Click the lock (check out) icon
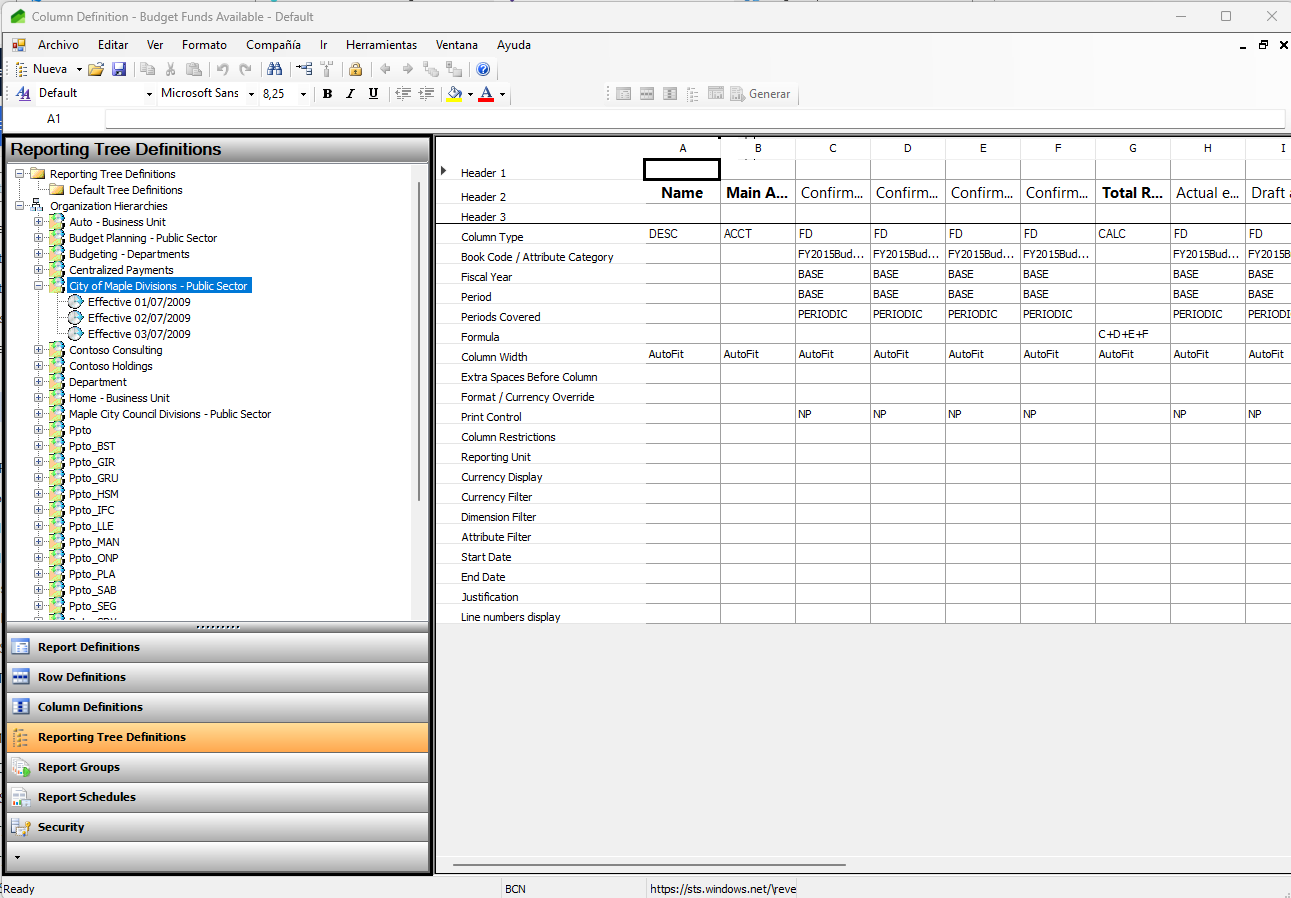1291x898 pixels. 355,69
